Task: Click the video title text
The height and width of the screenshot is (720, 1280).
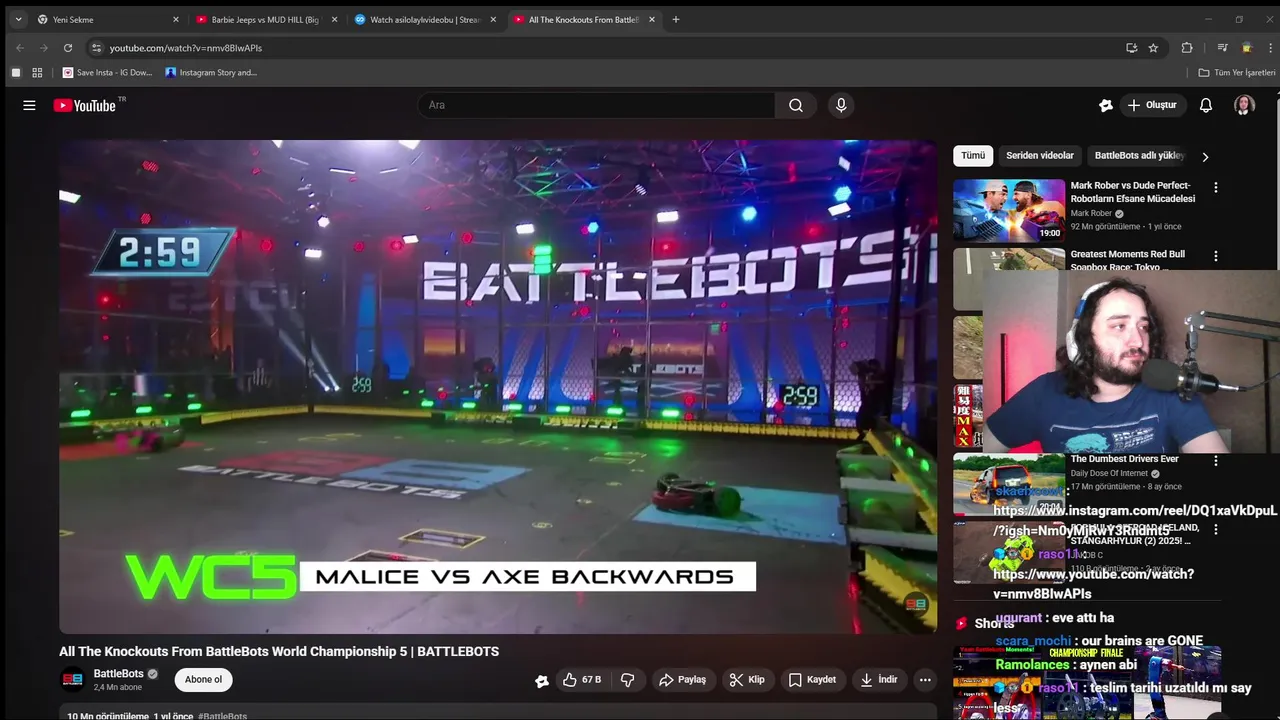Action: click(x=279, y=652)
